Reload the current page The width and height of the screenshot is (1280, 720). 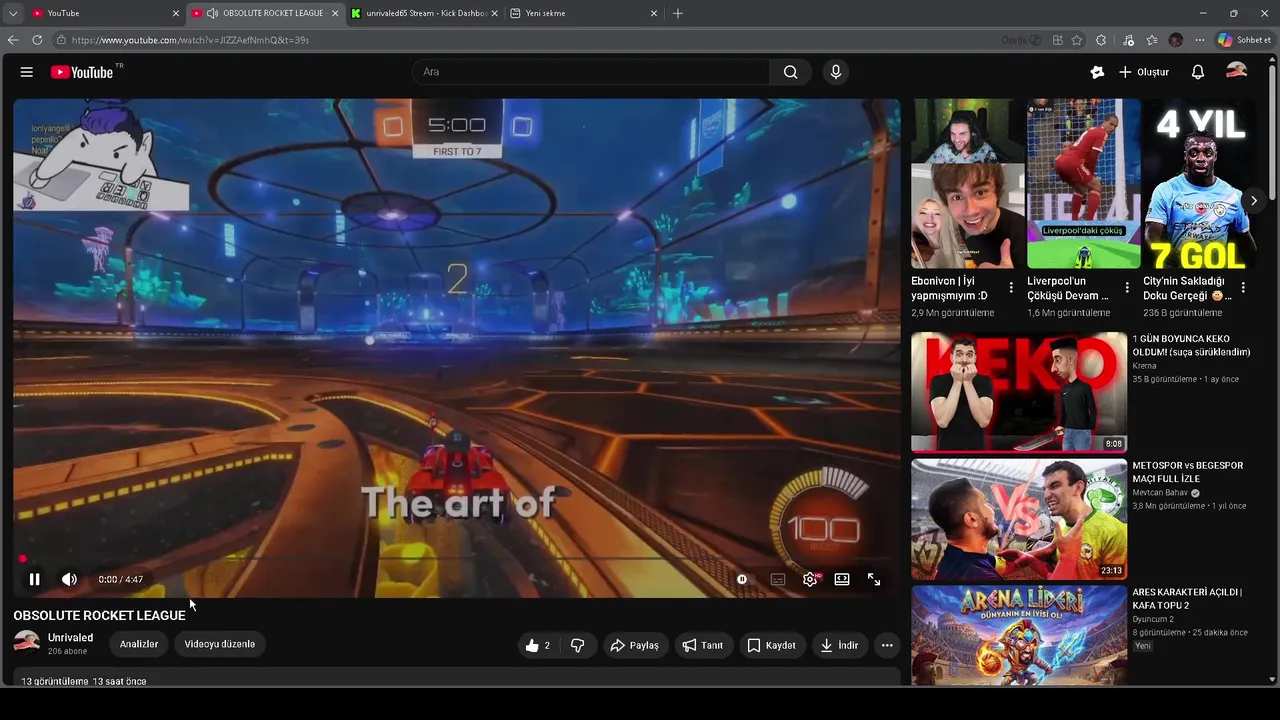(x=37, y=40)
